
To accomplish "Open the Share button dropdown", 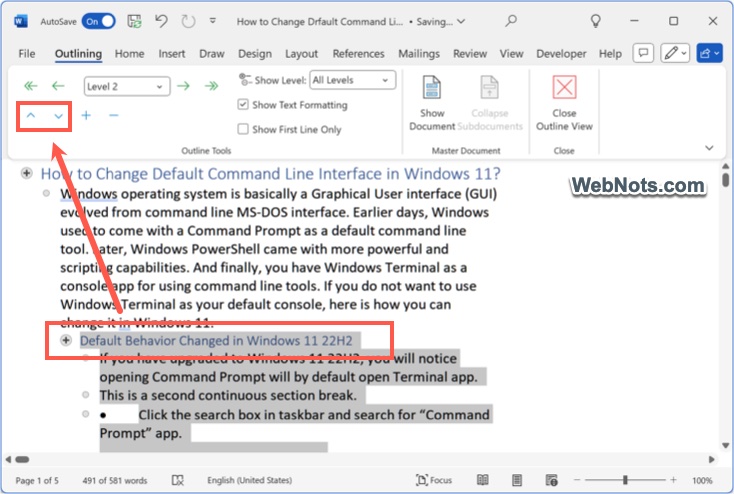I will click(x=709, y=53).
